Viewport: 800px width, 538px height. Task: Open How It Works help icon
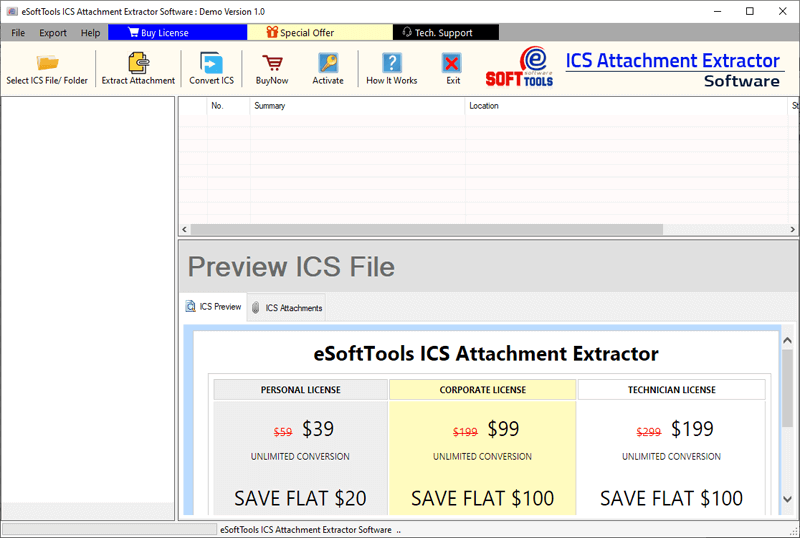[x=391, y=63]
